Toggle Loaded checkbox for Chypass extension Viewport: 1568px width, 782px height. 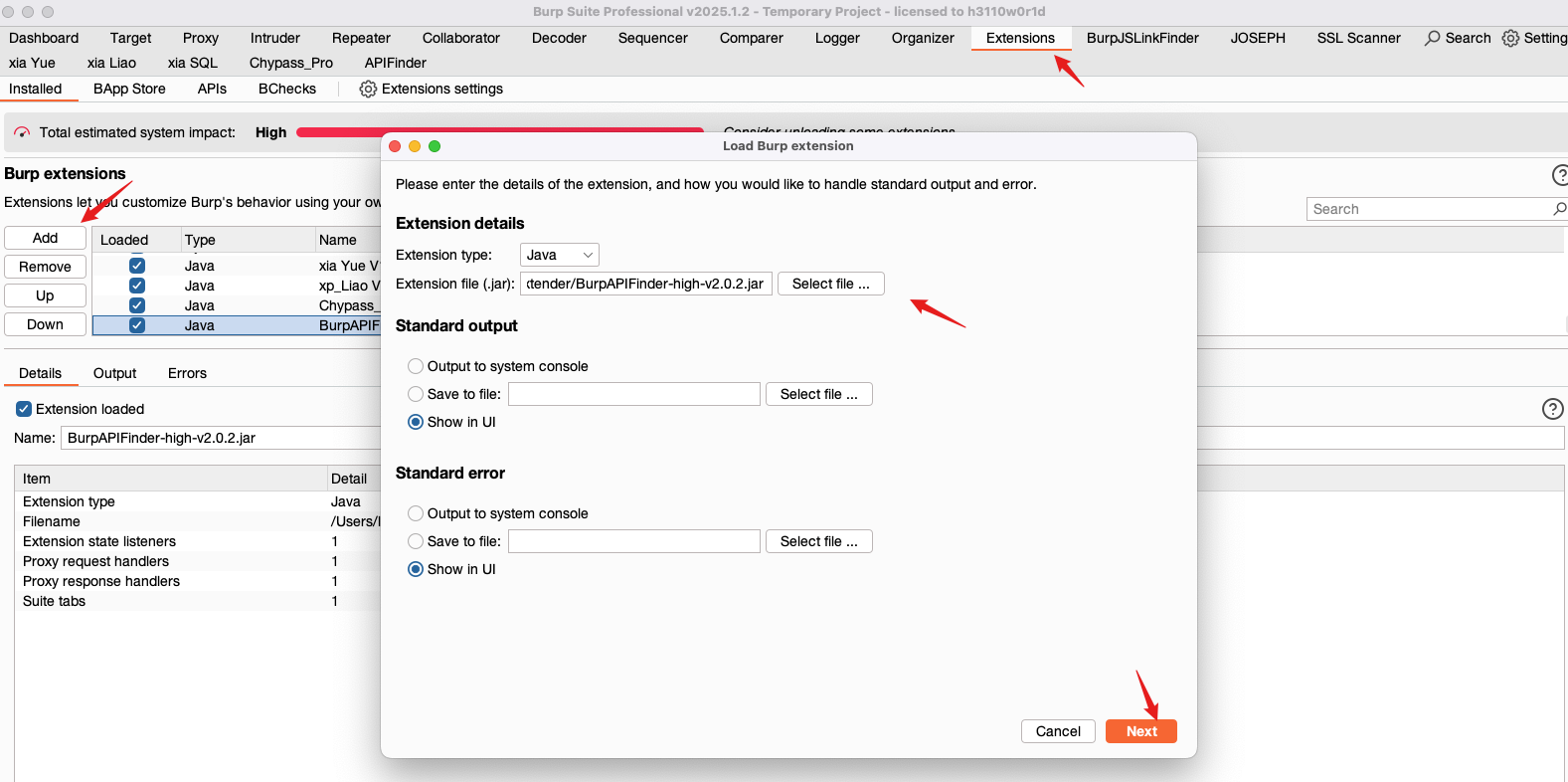pyautogui.click(x=137, y=305)
